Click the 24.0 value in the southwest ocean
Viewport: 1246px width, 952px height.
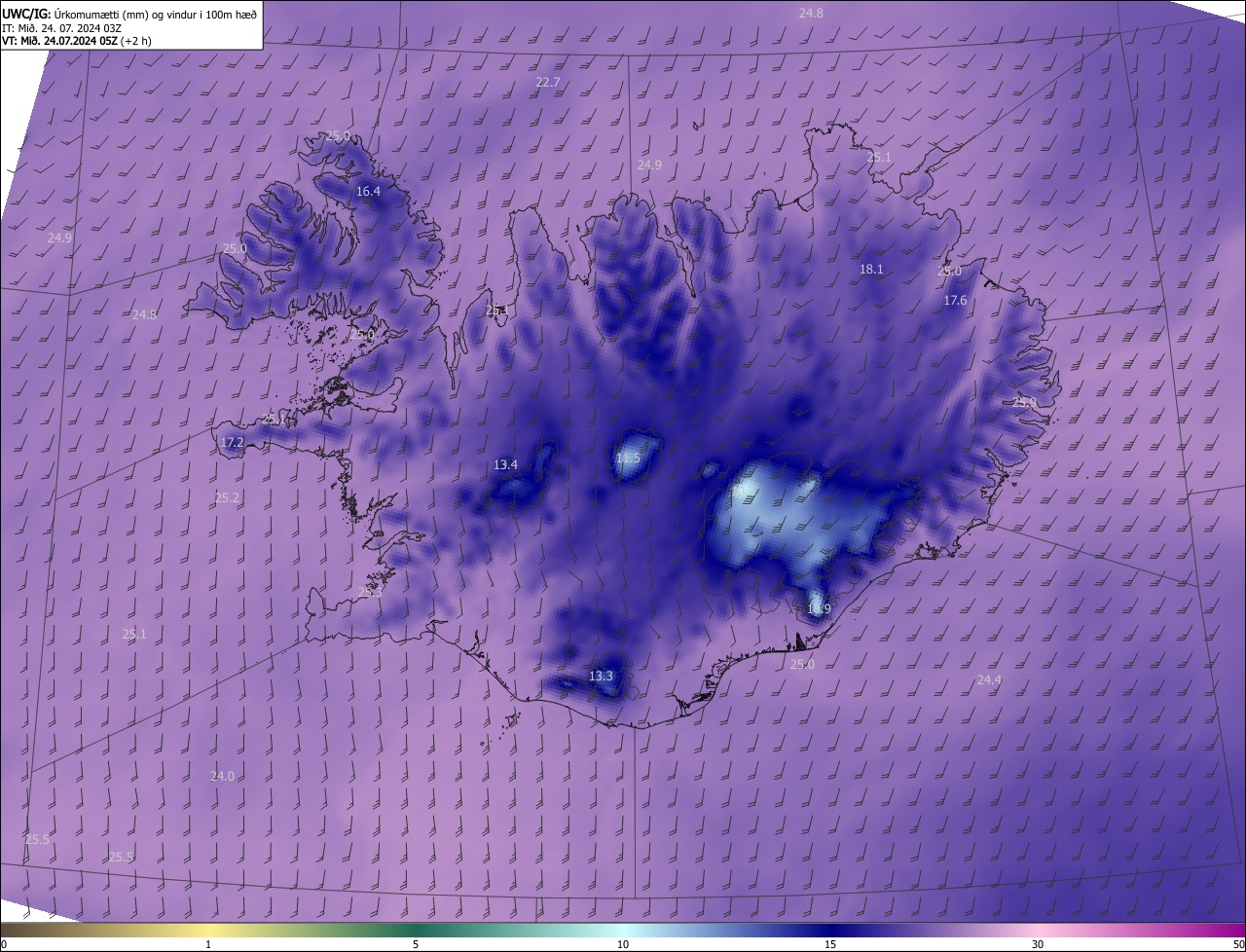[x=222, y=776]
